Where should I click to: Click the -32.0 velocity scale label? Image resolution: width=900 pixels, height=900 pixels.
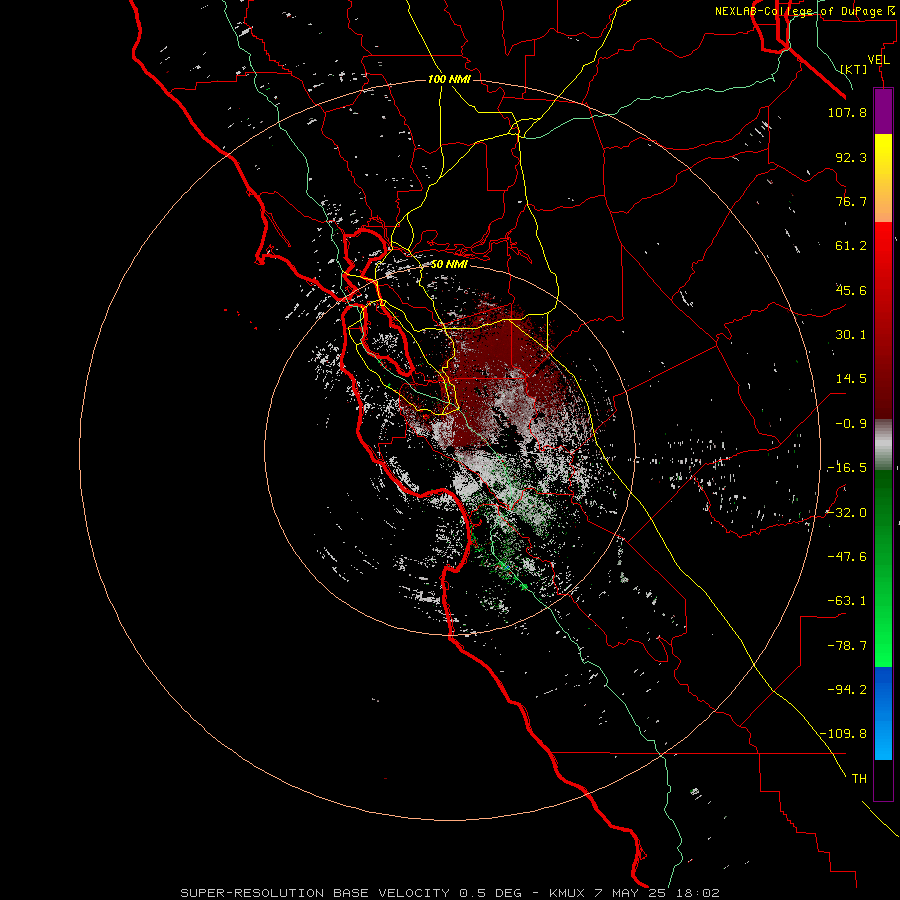click(x=847, y=513)
